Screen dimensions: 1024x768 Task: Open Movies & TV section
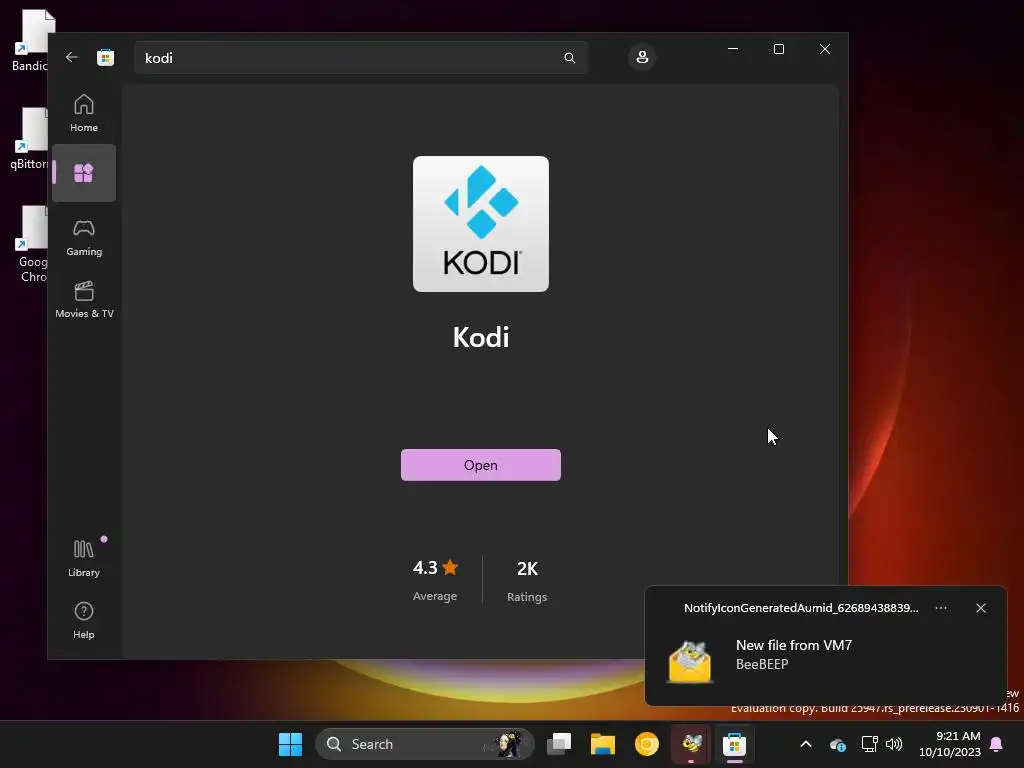coord(84,299)
